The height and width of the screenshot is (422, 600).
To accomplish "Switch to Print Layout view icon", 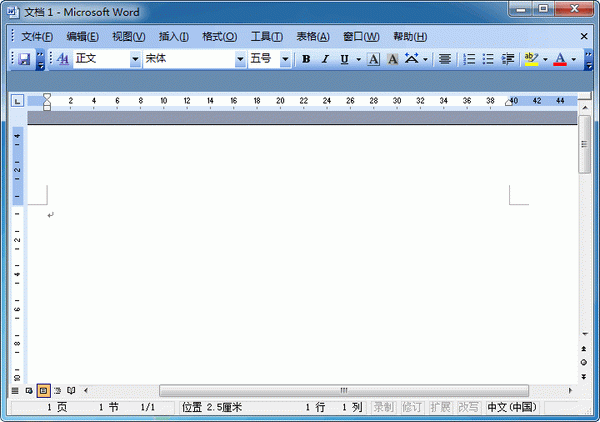I will [43, 391].
